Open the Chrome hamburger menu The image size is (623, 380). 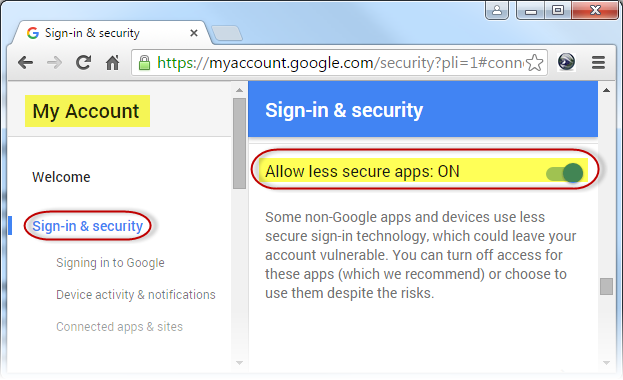click(x=598, y=62)
